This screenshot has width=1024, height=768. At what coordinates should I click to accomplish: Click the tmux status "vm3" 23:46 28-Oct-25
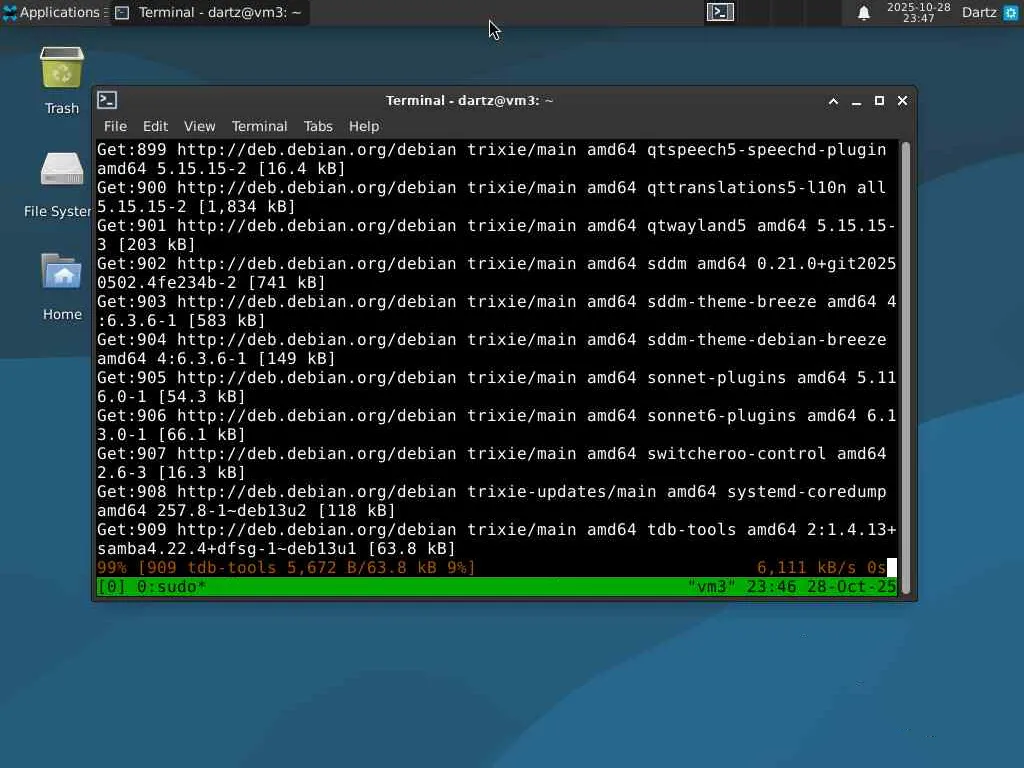pos(792,586)
